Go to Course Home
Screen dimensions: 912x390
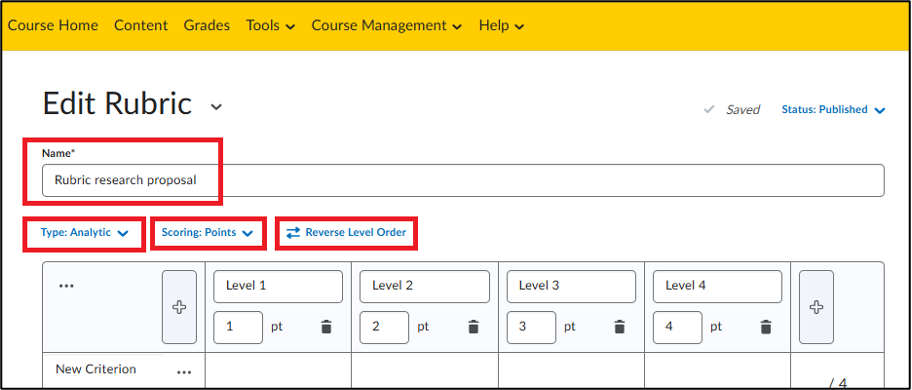[53, 26]
